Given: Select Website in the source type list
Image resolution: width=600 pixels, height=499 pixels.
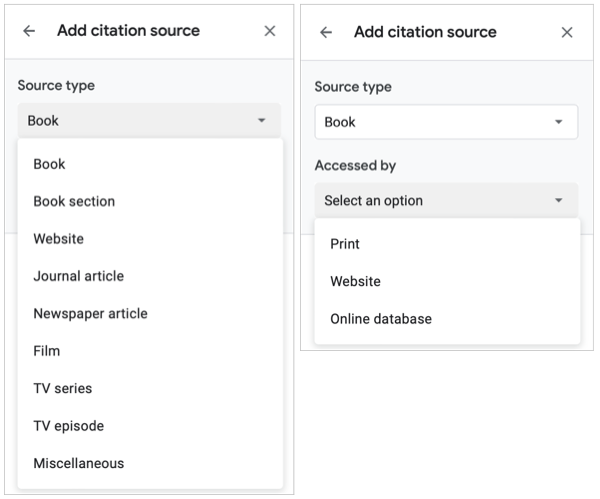Looking at the screenshot, I should 58,239.
